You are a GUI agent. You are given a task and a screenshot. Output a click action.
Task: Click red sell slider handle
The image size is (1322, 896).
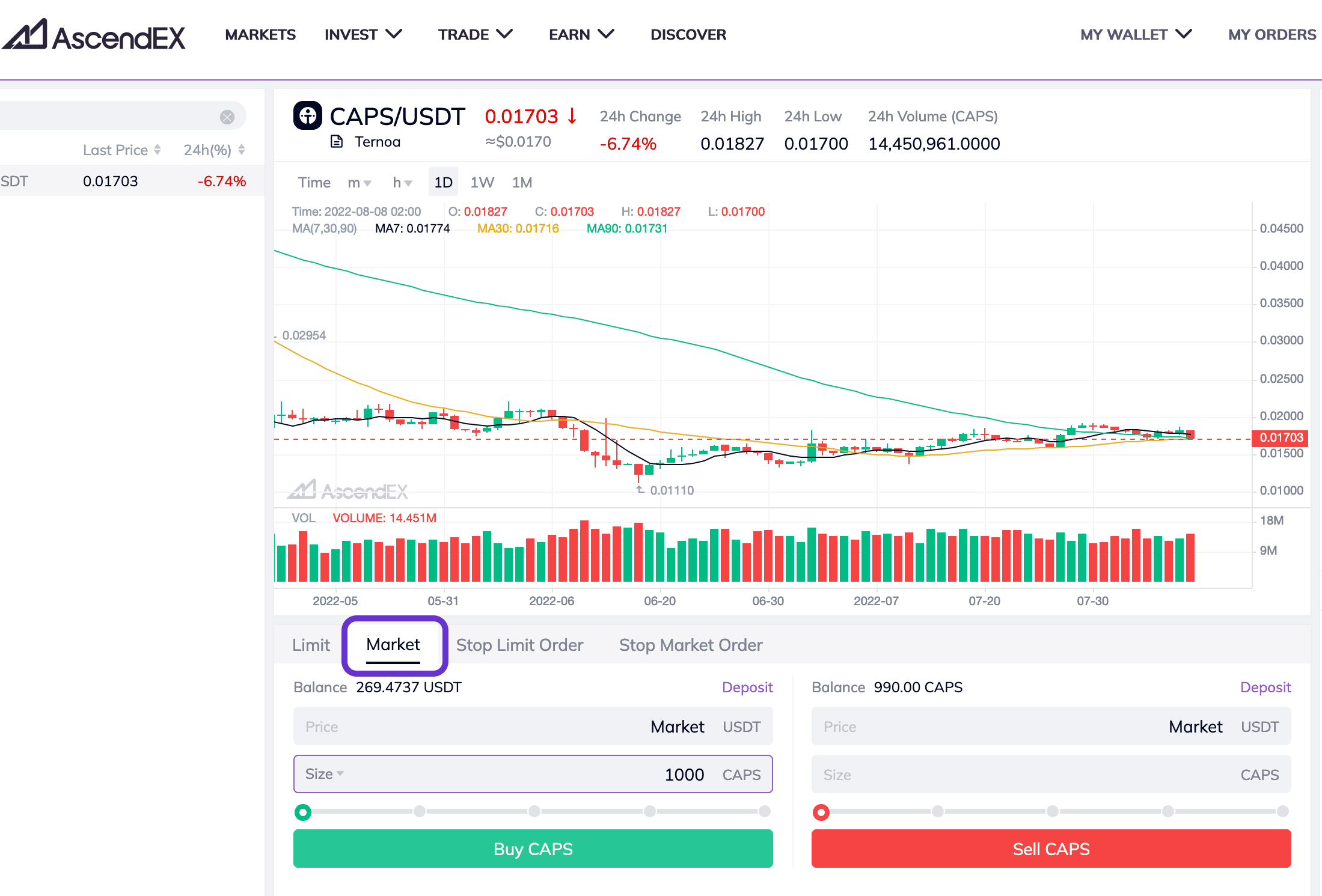(x=821, y=812)
